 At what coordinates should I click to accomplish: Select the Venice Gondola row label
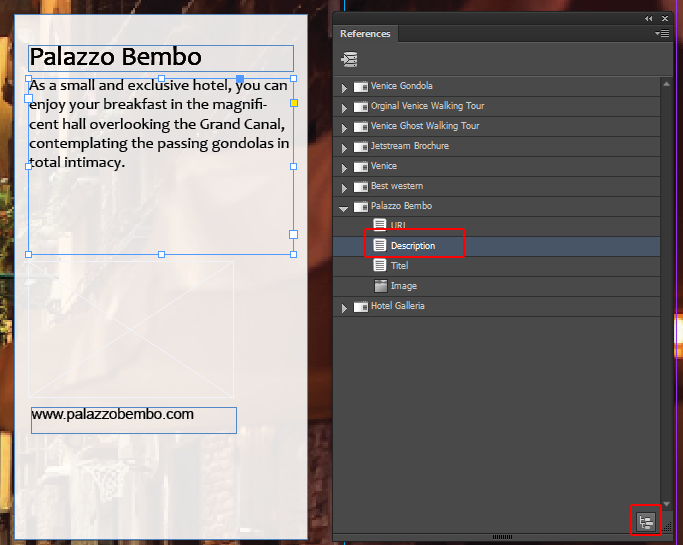(402, 86)
